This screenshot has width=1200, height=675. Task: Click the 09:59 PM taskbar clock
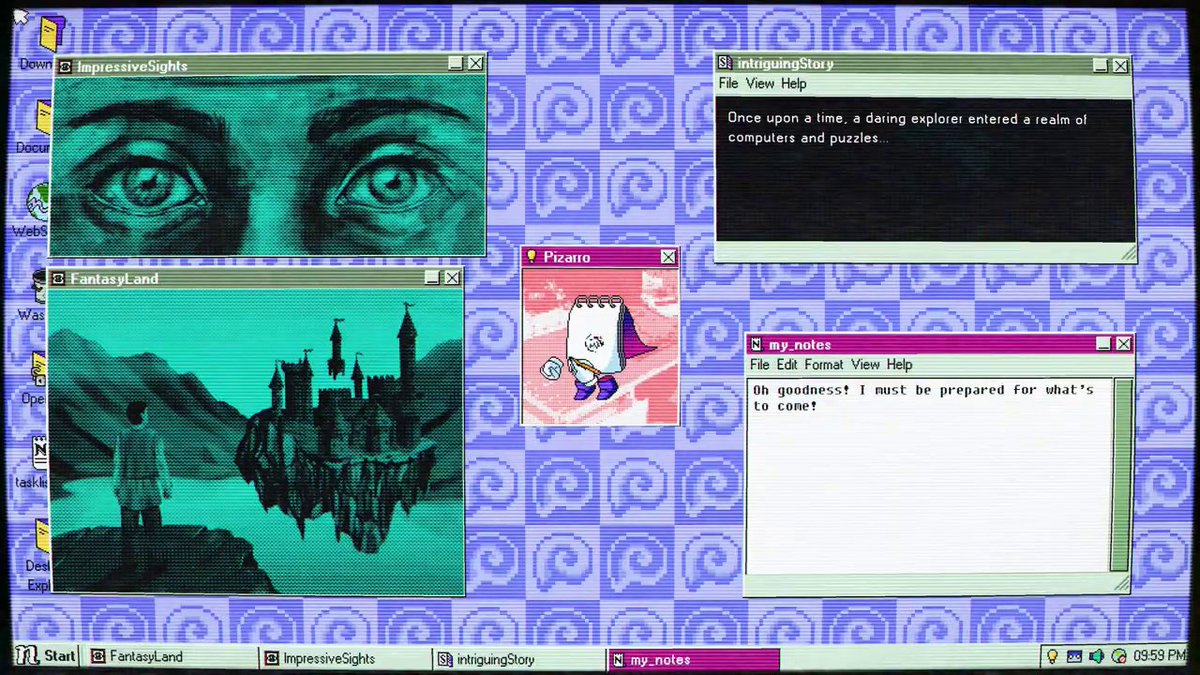tap(1159, 657)
